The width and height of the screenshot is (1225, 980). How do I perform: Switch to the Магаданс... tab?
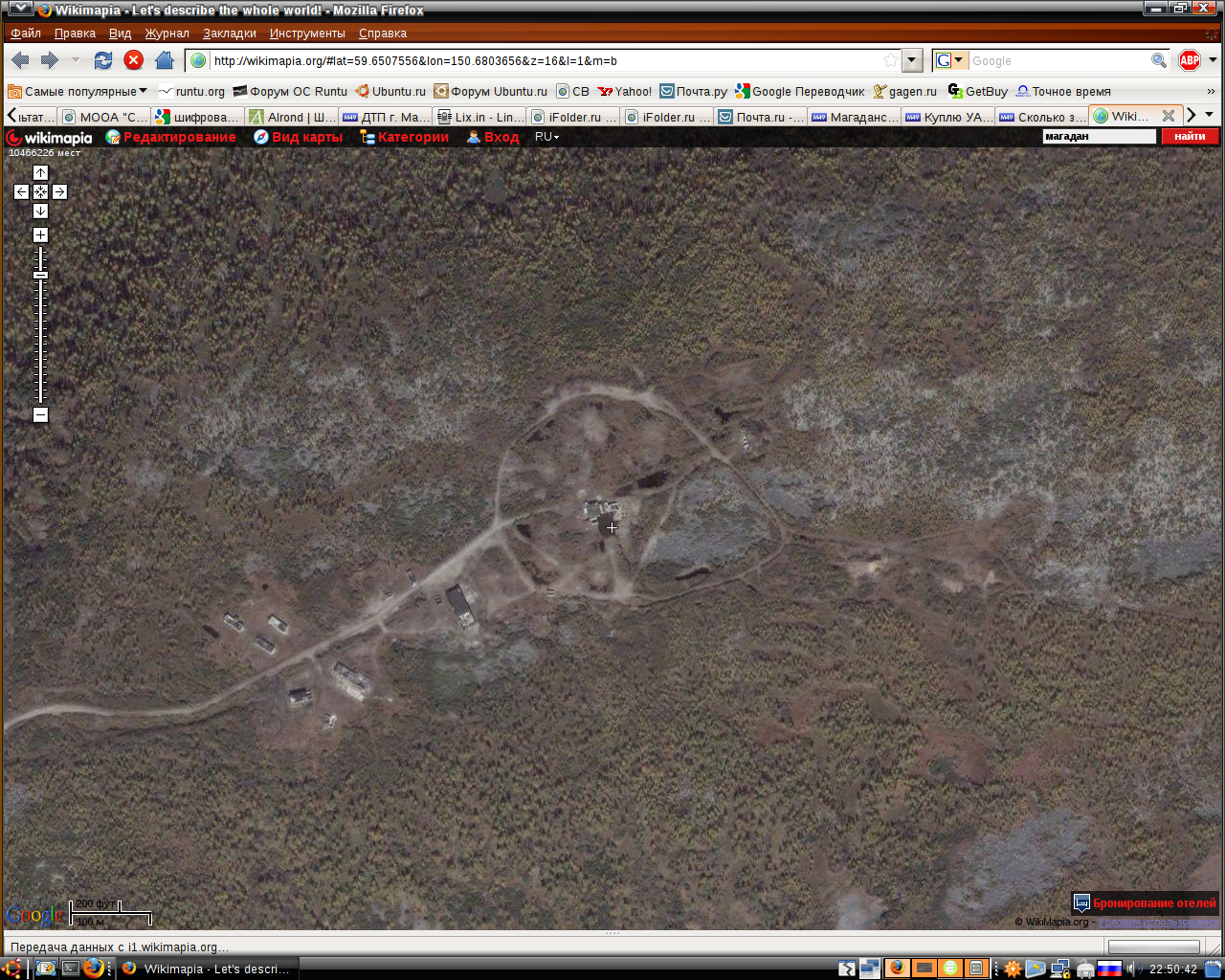click(x=854, y=117)
